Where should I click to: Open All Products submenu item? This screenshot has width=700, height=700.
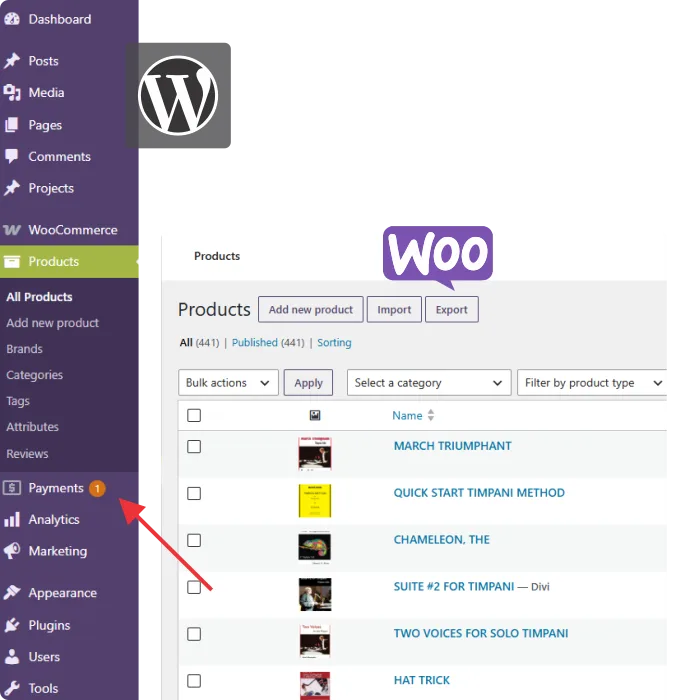pyautogui.click(x=39, y=297)
